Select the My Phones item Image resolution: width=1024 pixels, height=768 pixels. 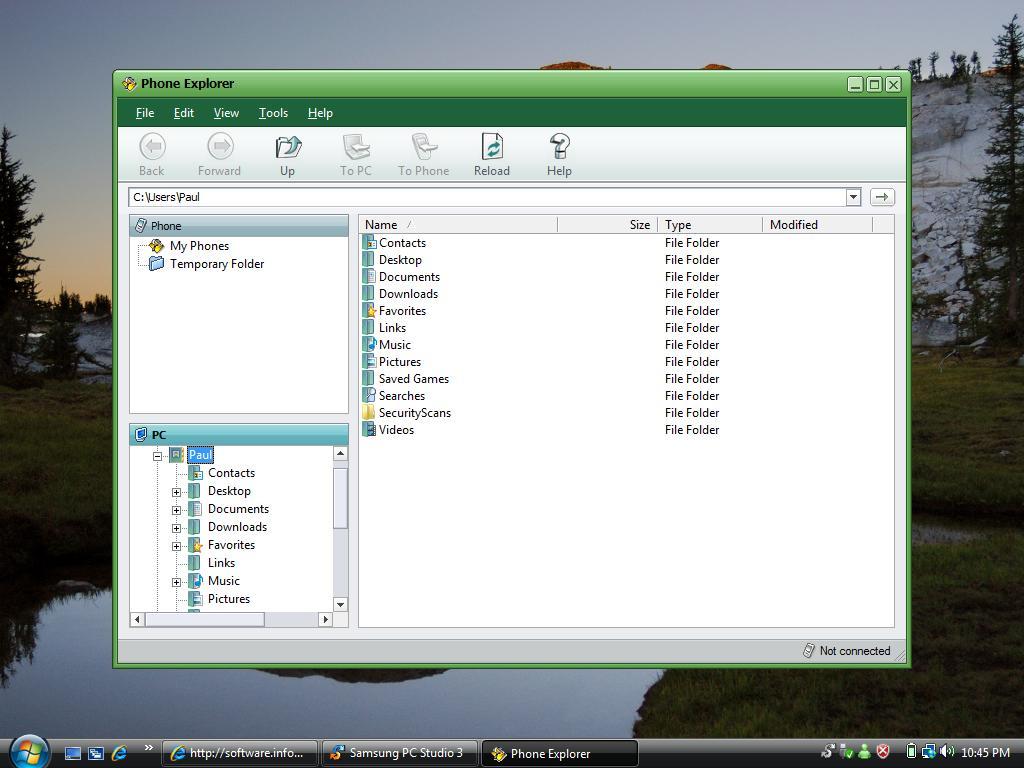point(199,245)
